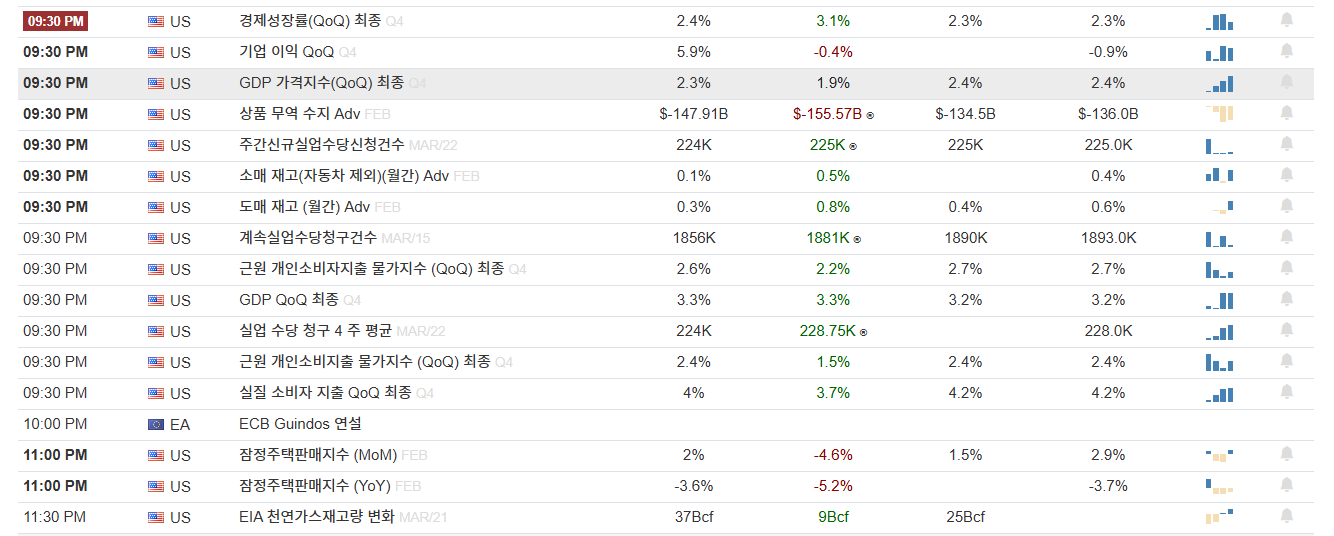Toggle alert bell for 도매 재고 (월간) Adv
This screenshot has height=536, width=1334.
click(1287, 206)
